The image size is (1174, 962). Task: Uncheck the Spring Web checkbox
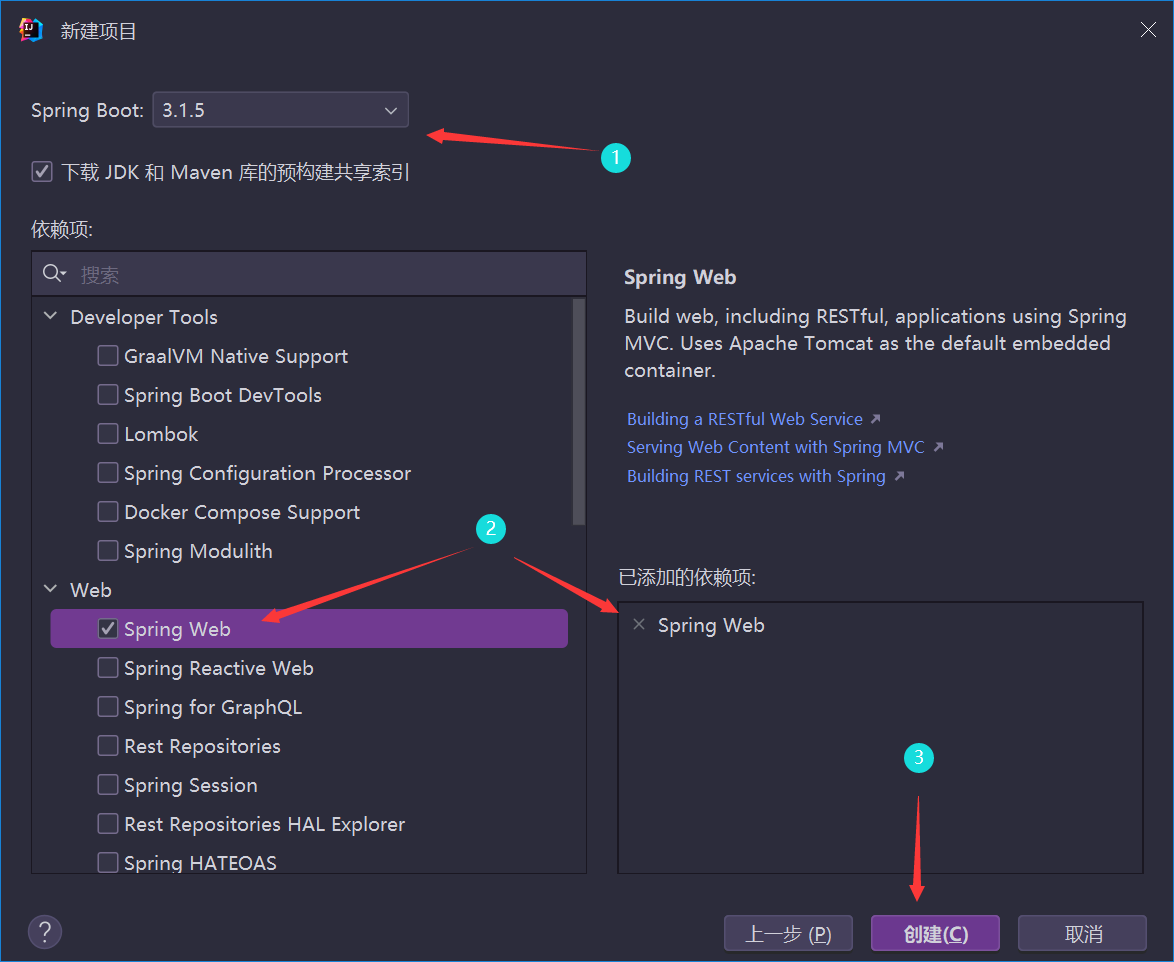click(108, 628)
